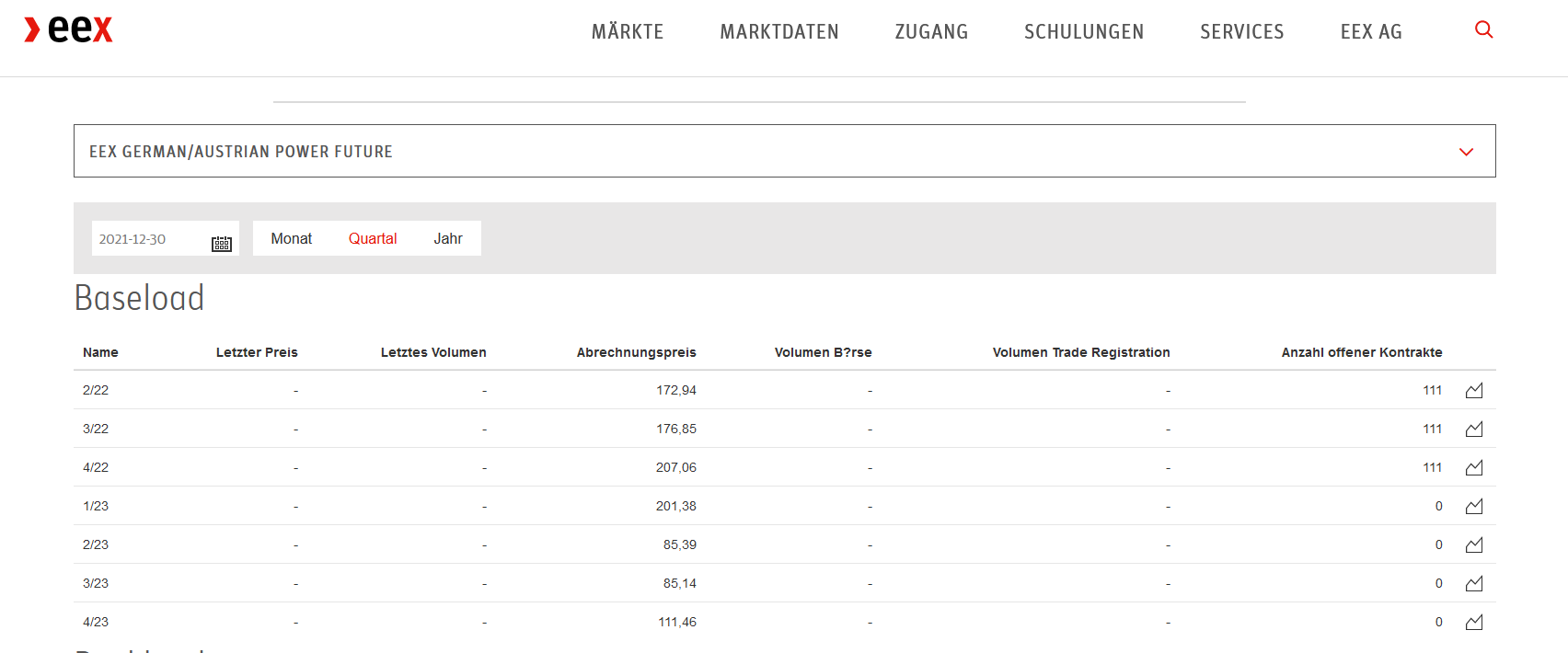Click the Baseload heading
This screenshot has height=653, width=1568.
(x=139, y=298)
